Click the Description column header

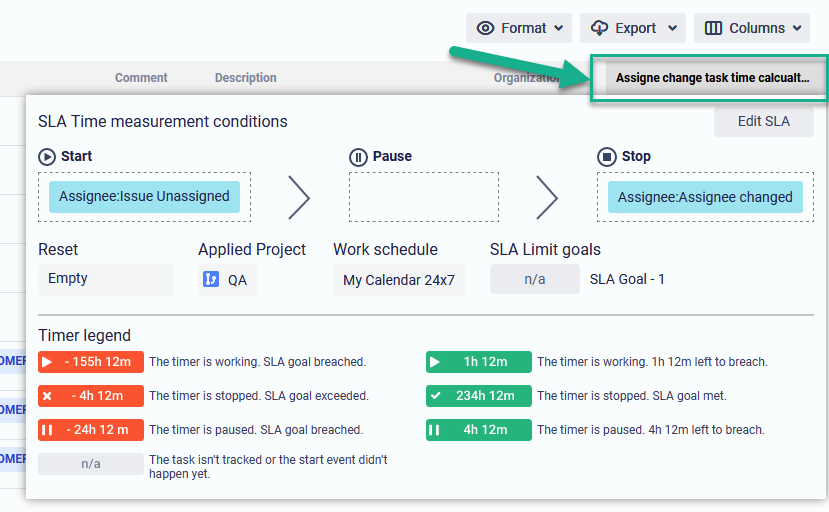tap(245, 78)
